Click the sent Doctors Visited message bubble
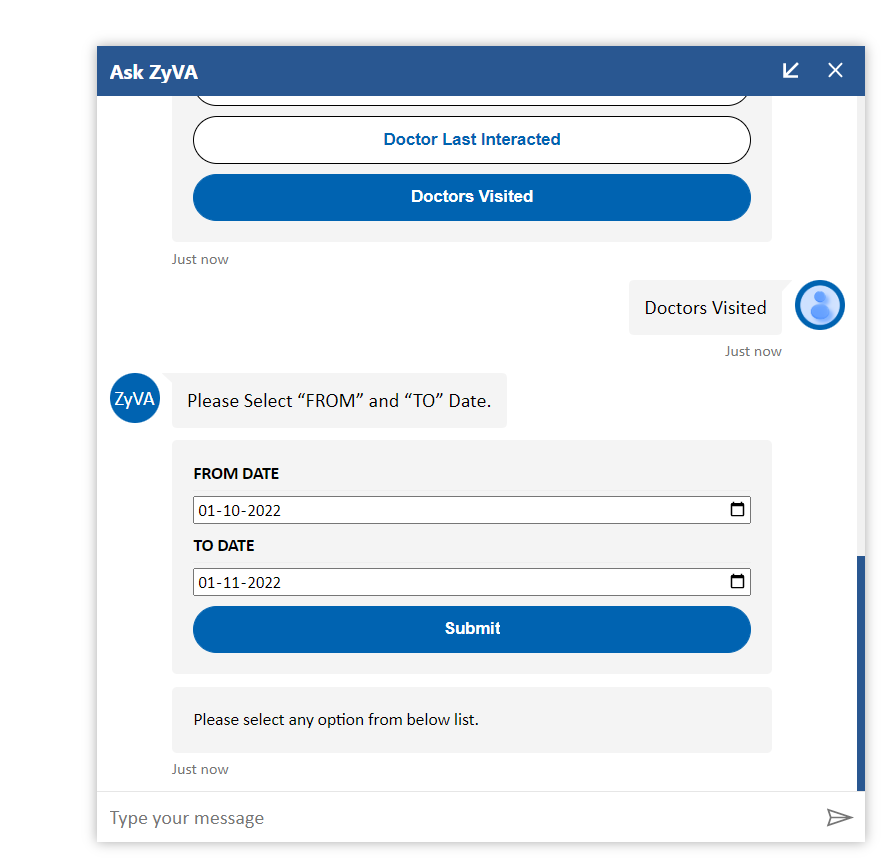The width and height of the screenshot is (884, 866). point(705,307)
